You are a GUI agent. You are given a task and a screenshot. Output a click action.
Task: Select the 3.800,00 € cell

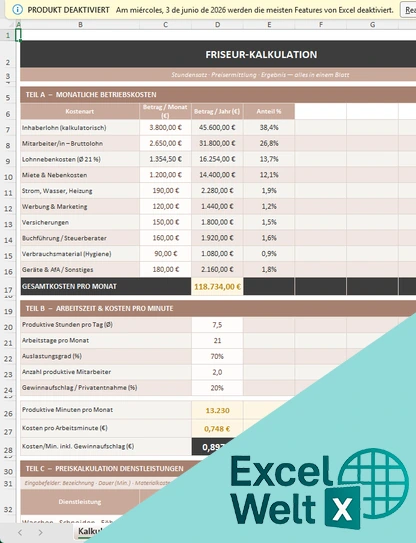166,127
